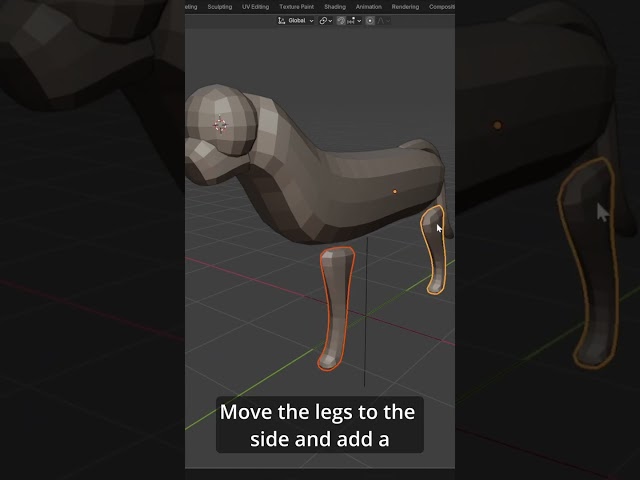Open the transform pivot point dropdown
This screenshot has width=640, height=480.
click(x=326, y=21)
